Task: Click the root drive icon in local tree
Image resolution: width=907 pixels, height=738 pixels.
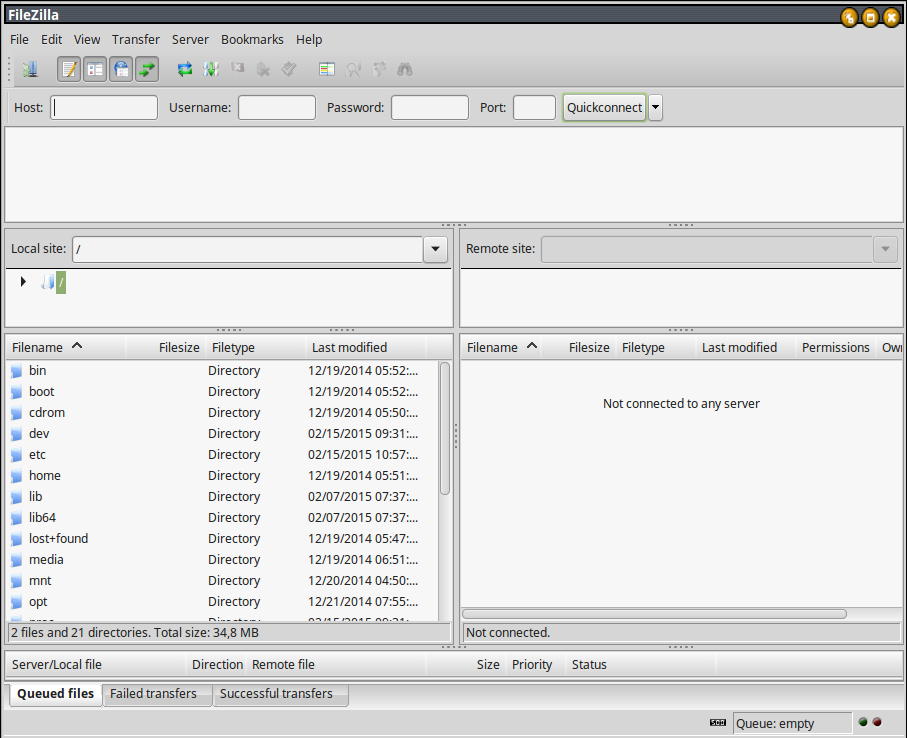Action: [x=47, y=282]
